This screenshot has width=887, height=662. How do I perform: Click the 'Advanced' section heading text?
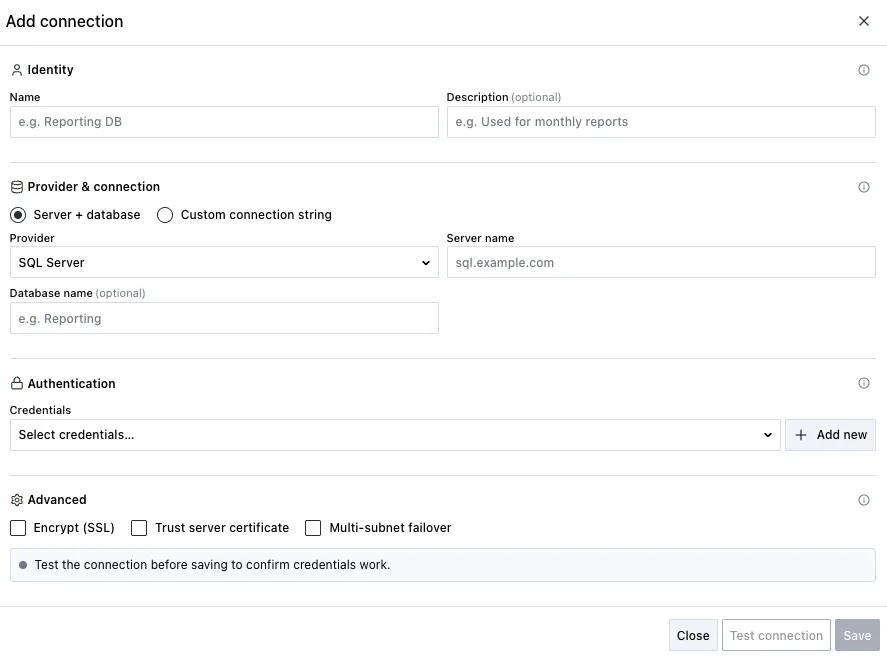point(57,500)
